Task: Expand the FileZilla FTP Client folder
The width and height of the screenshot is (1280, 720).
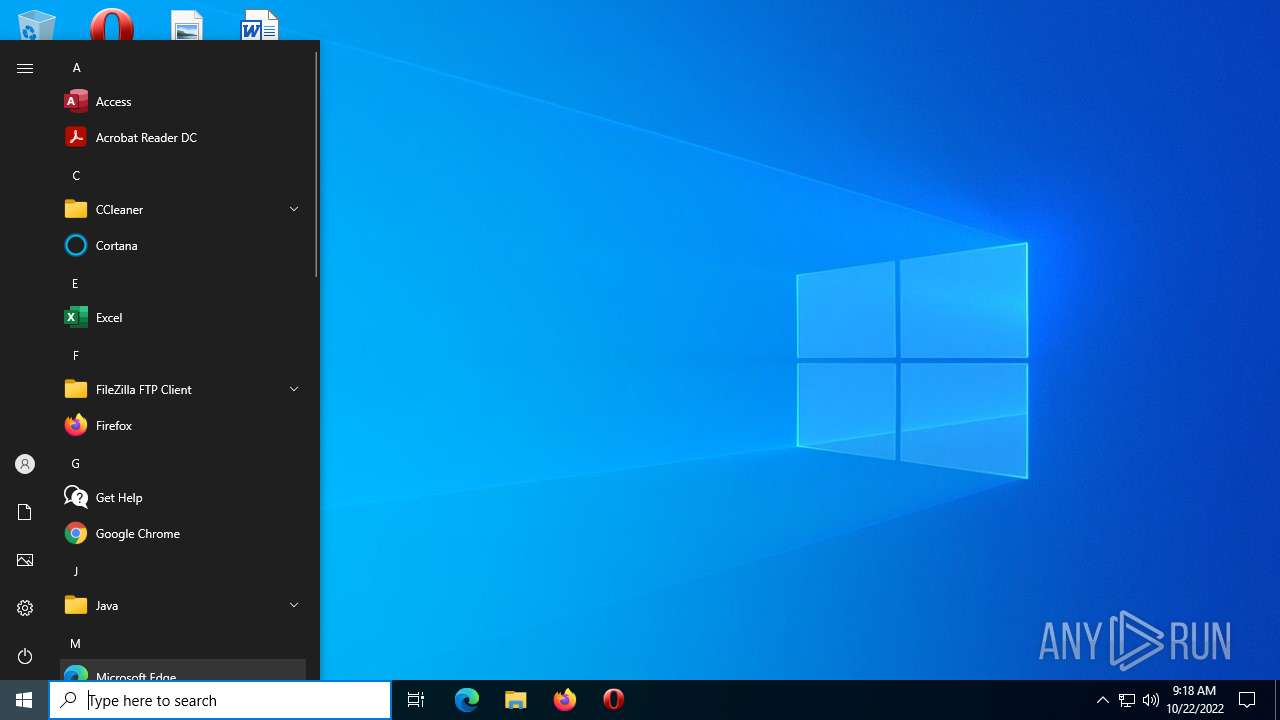Action: point(183,389)
